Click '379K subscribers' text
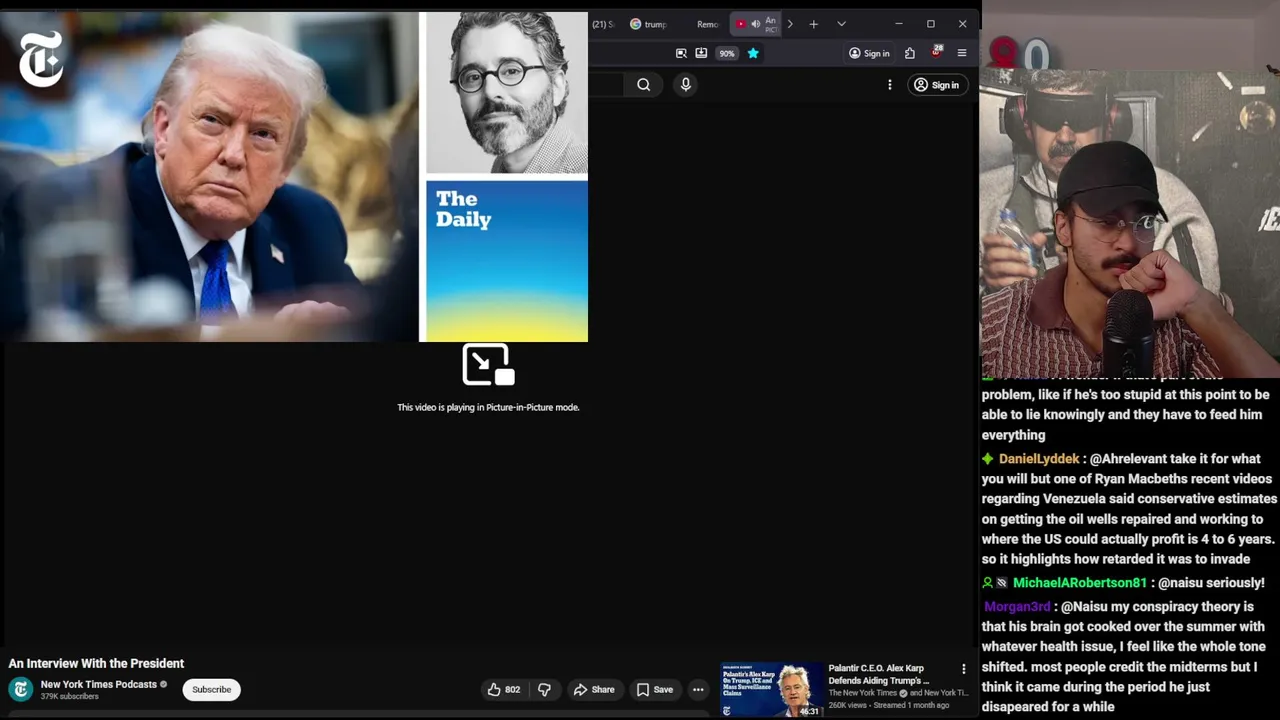This screenshot has height=720, width=1280. (x=69, y=697)
